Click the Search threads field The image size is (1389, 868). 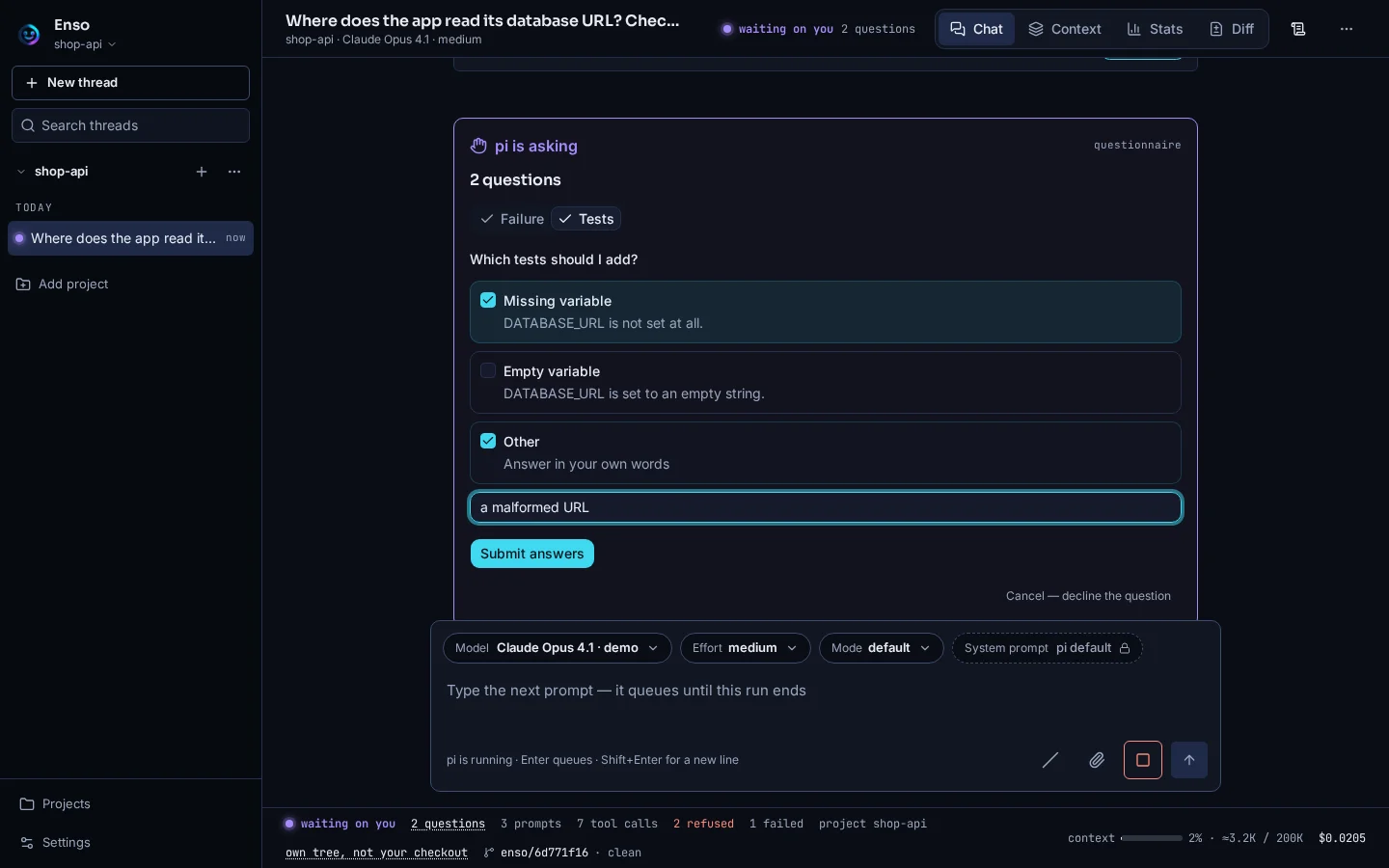click(x=130, y=125)
